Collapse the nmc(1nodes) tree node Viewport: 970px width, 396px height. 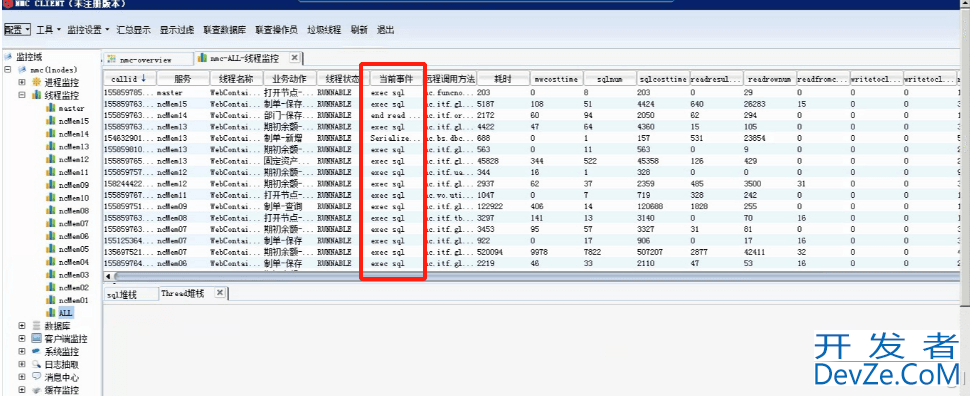[x=8, y=69]
